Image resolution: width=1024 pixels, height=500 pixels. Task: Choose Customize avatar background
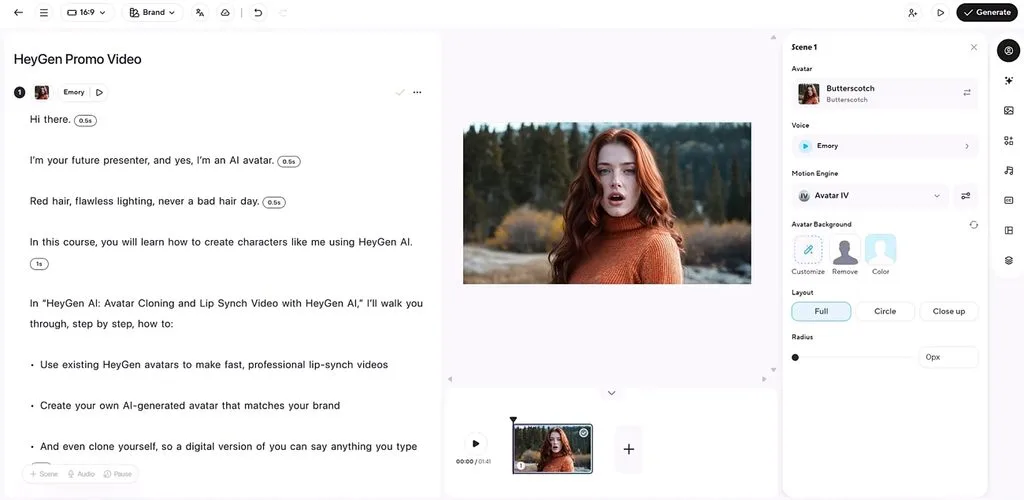pos(808,255)
